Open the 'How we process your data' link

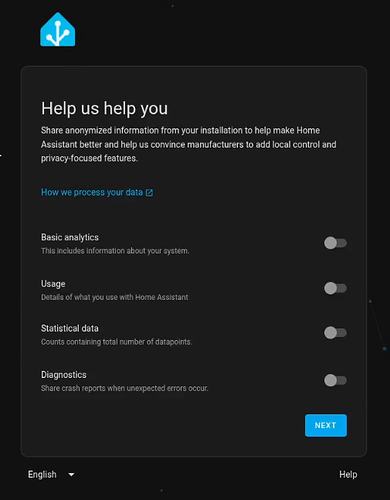tap(97, 192)
